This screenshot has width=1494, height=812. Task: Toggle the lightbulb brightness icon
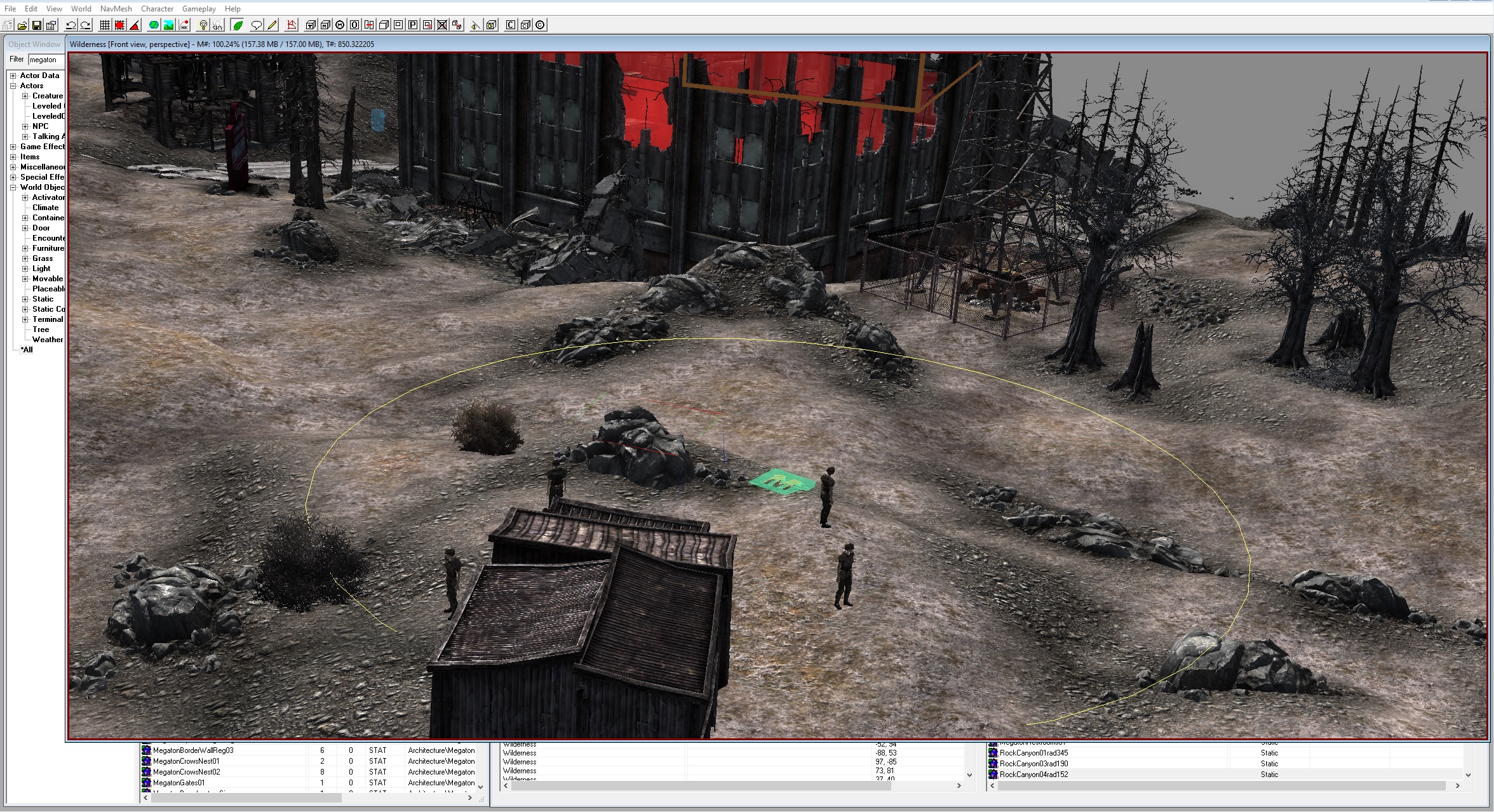203,25
